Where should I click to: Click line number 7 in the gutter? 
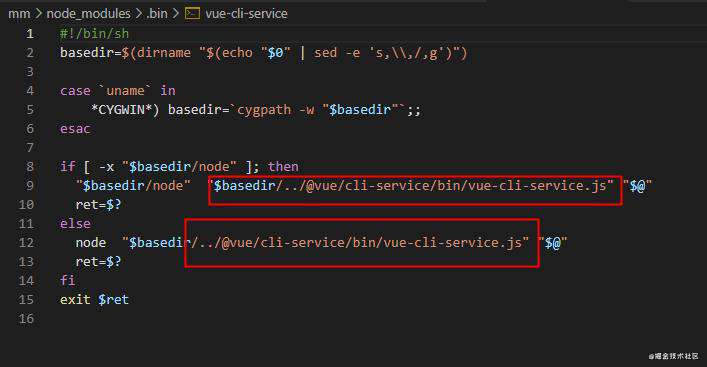30,147
